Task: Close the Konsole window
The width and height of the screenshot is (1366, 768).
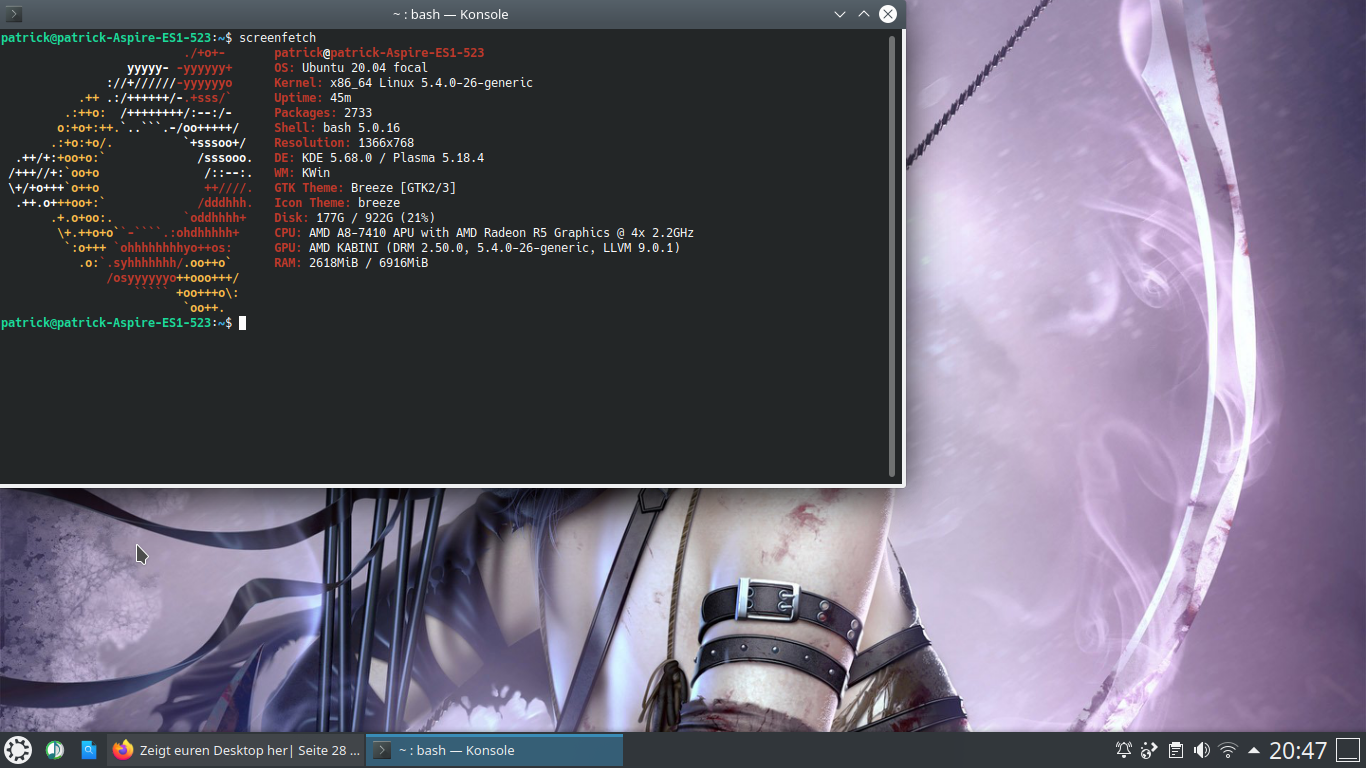Action: point(888,14)
